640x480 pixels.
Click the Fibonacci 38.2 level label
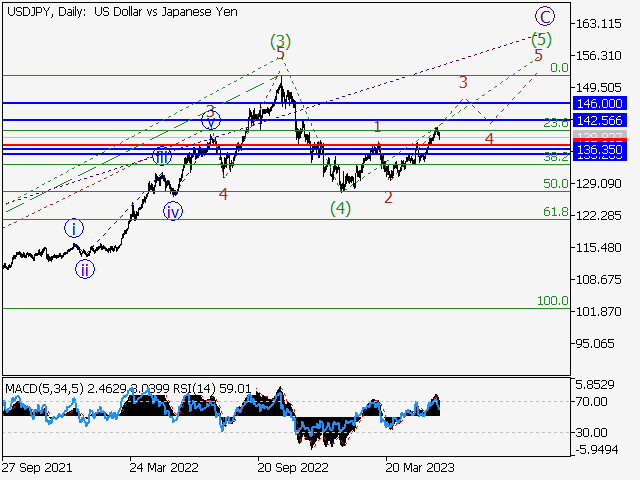pos(556,157)
